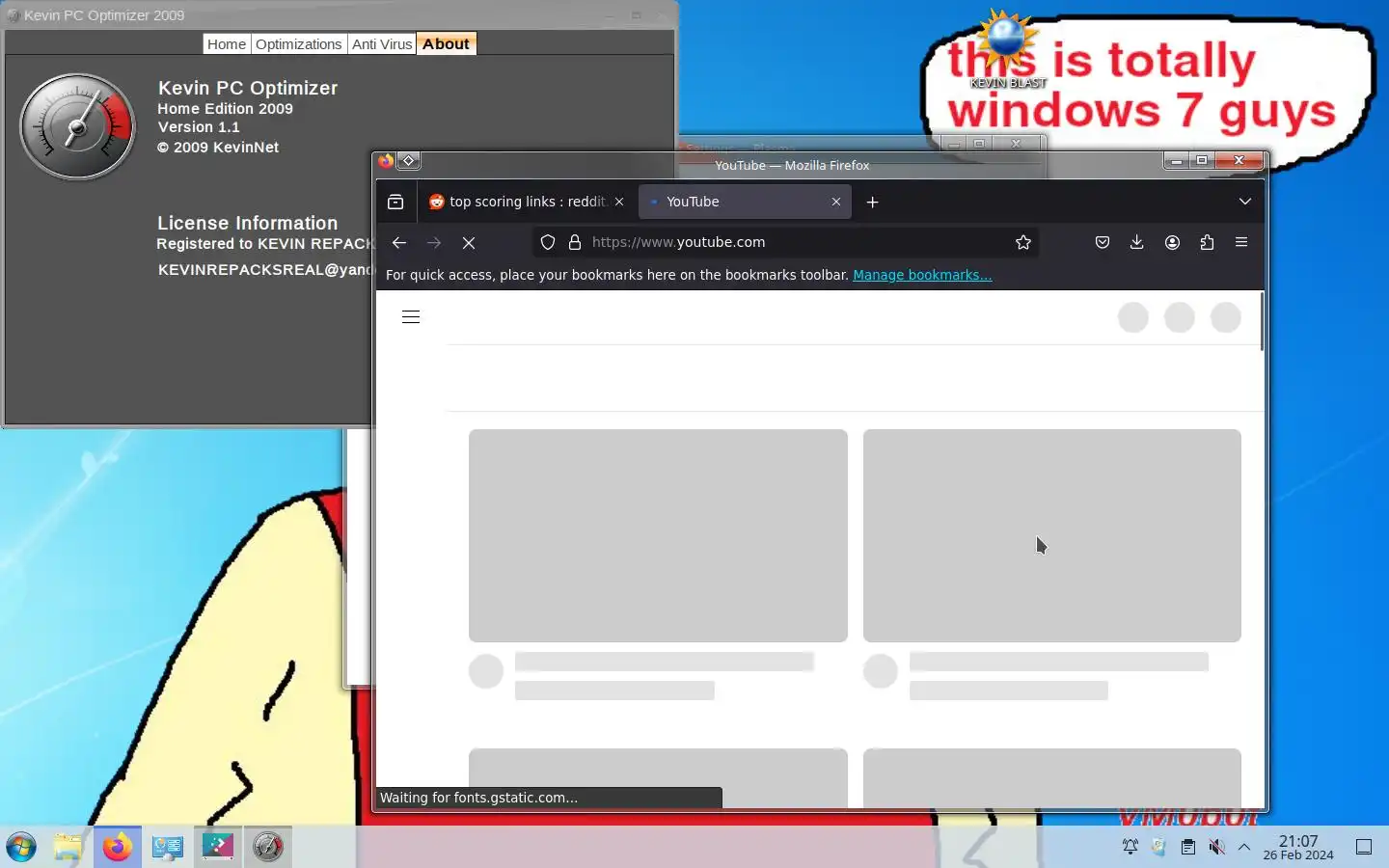Click Firefox logo in window title bar
1389x868 pixels.
(x=386, y=161)
